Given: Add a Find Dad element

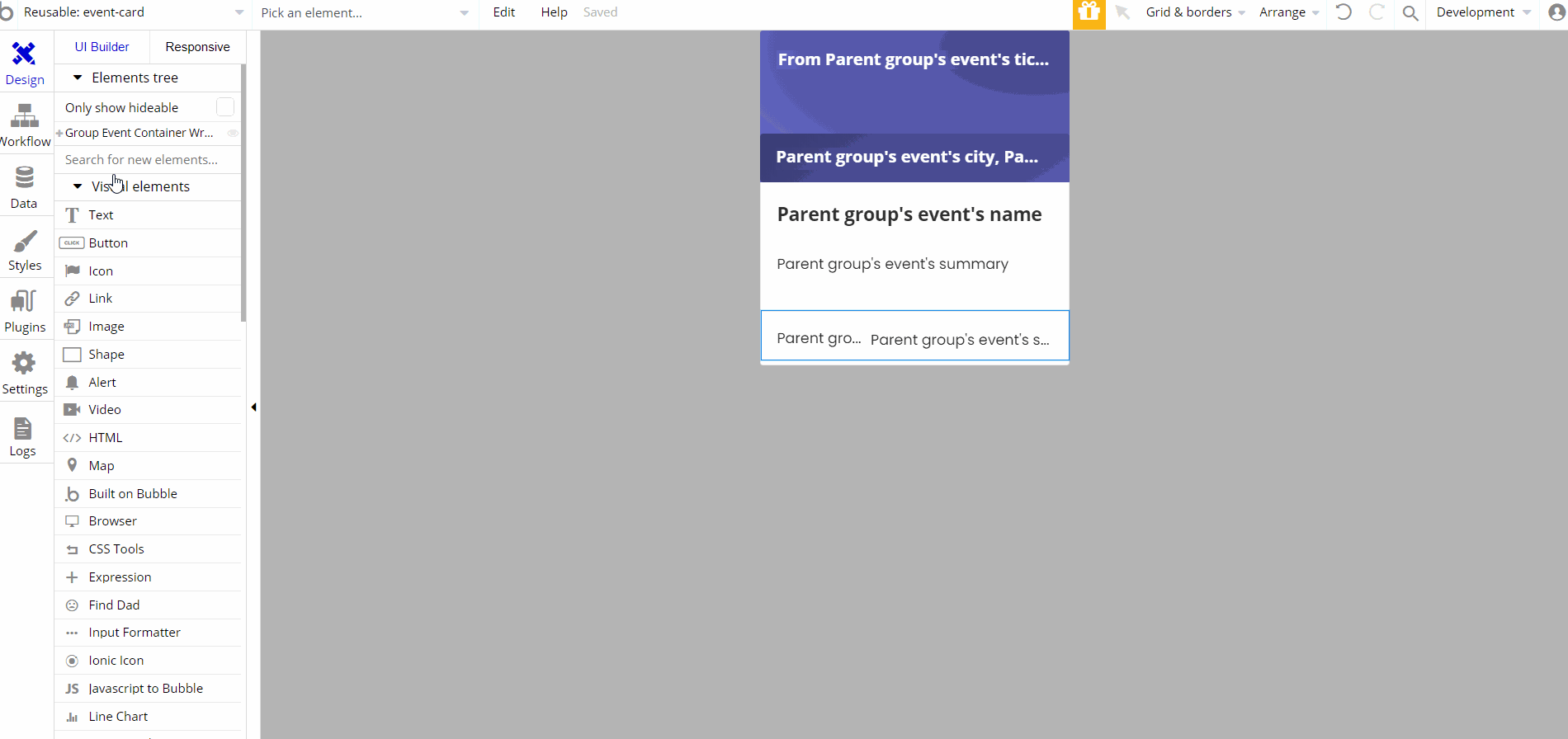Looking at the screenshot, I should pyautogui.click(x=149, y=605).
